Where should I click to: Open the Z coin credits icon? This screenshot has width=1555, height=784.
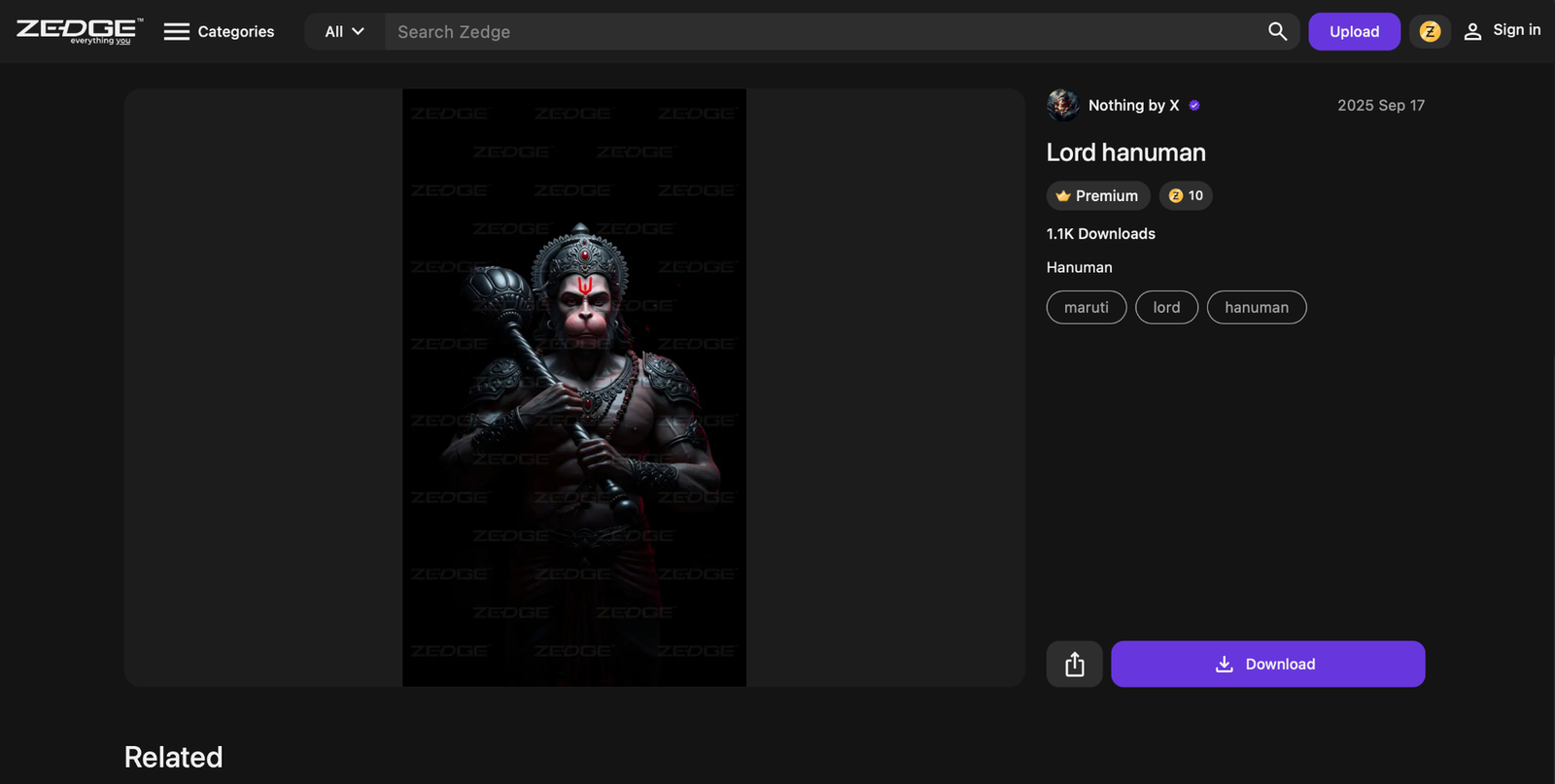click(x=1430, y=32)
